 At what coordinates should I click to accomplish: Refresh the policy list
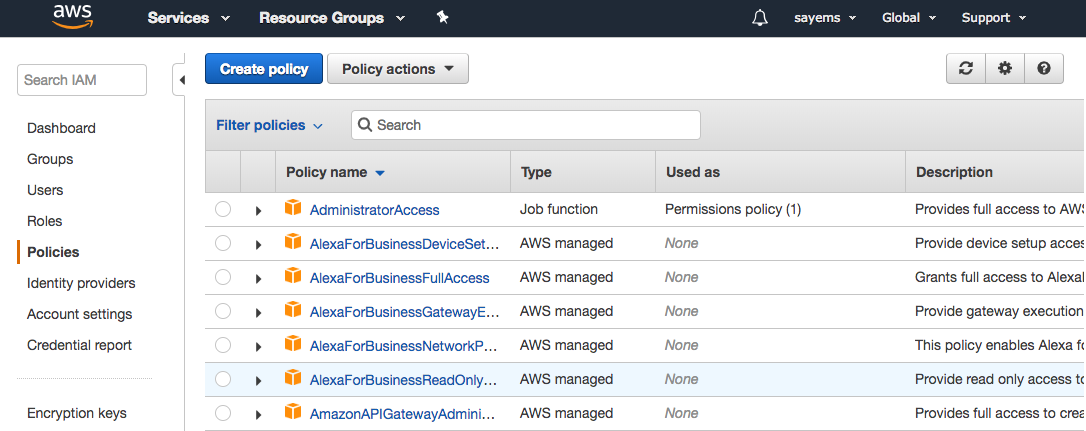(x=965, y=69)
